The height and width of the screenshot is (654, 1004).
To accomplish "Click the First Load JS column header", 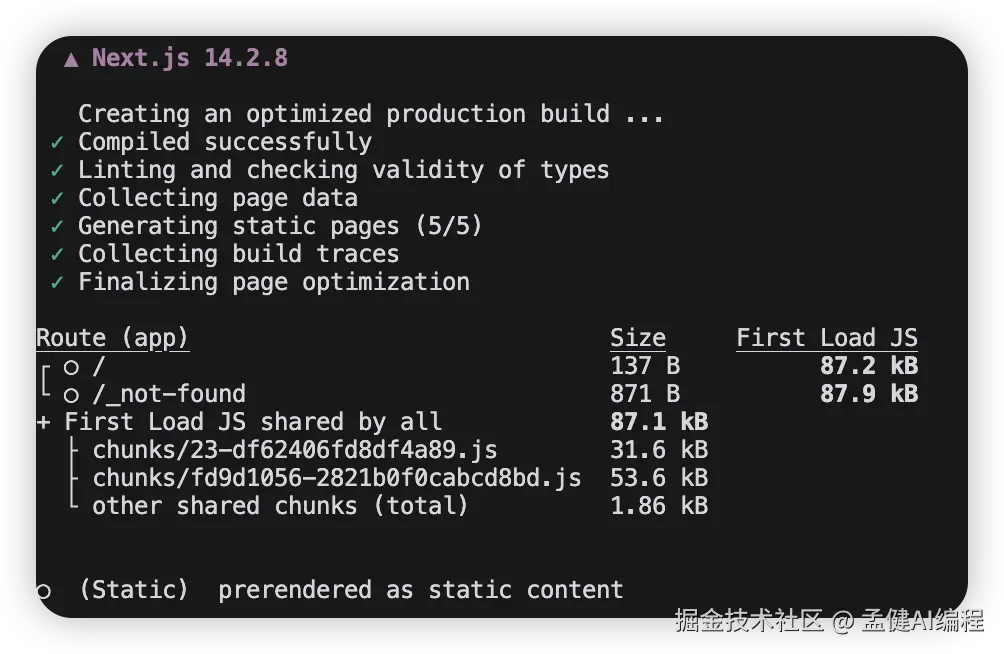I will [x=826, y=338].
